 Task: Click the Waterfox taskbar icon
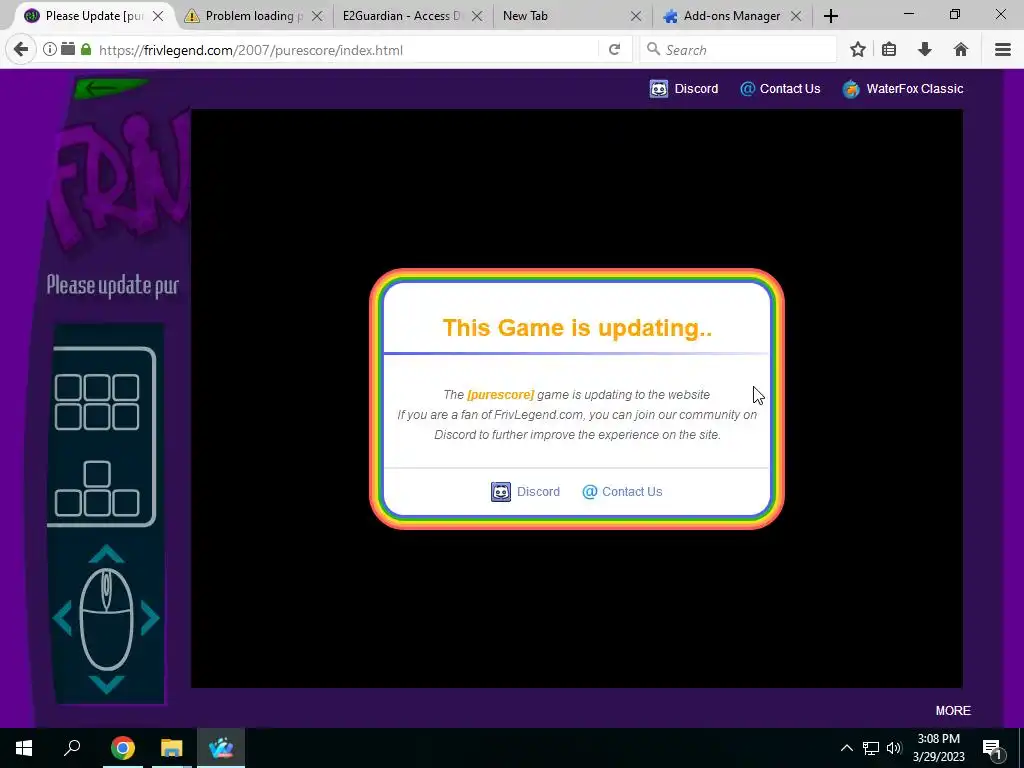(x=221, y=748)
